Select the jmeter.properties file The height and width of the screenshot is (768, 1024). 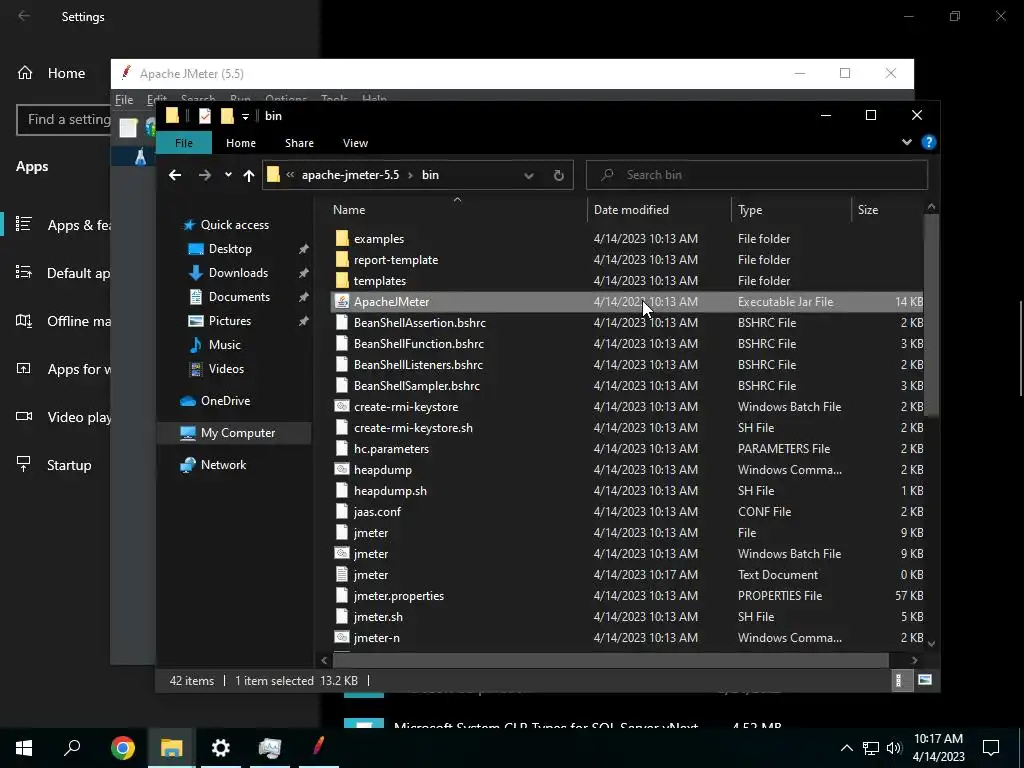[x=398, y=596]
